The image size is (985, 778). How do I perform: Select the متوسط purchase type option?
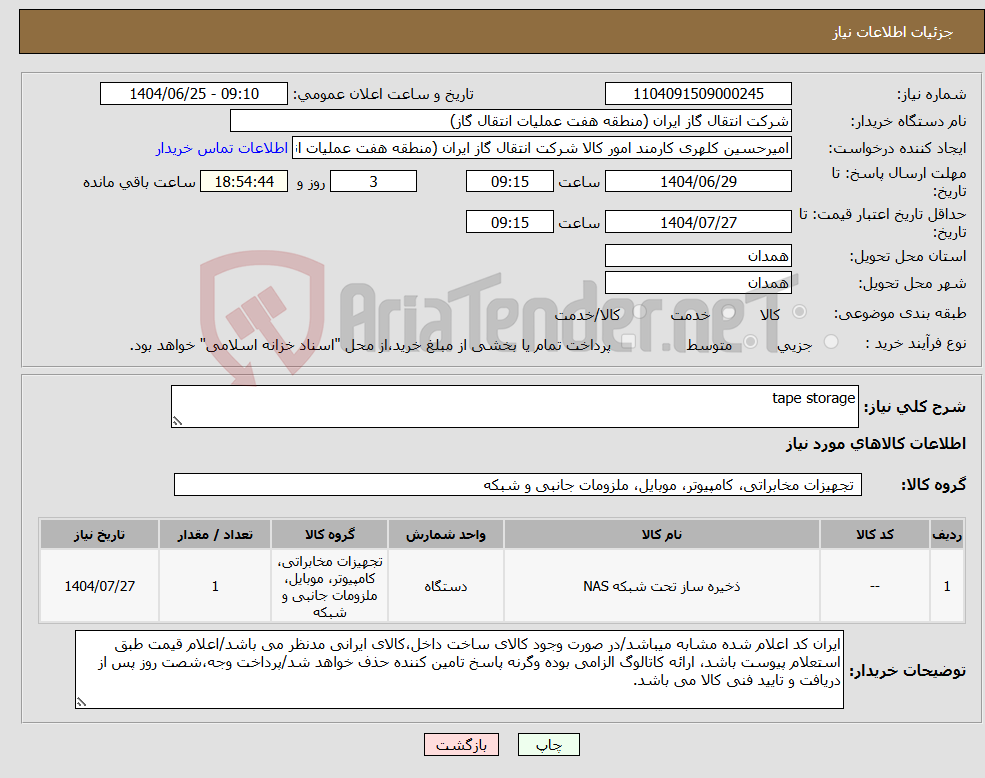point(750,342)
